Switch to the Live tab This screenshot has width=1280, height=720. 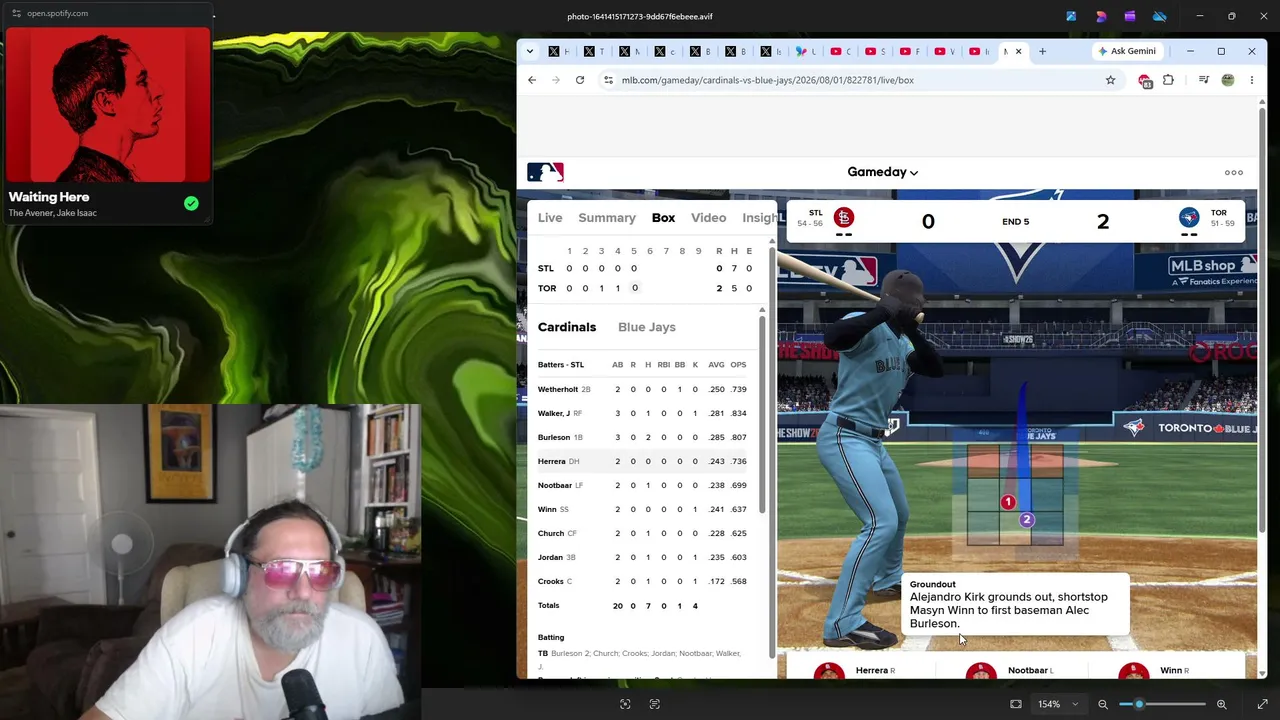550,218
